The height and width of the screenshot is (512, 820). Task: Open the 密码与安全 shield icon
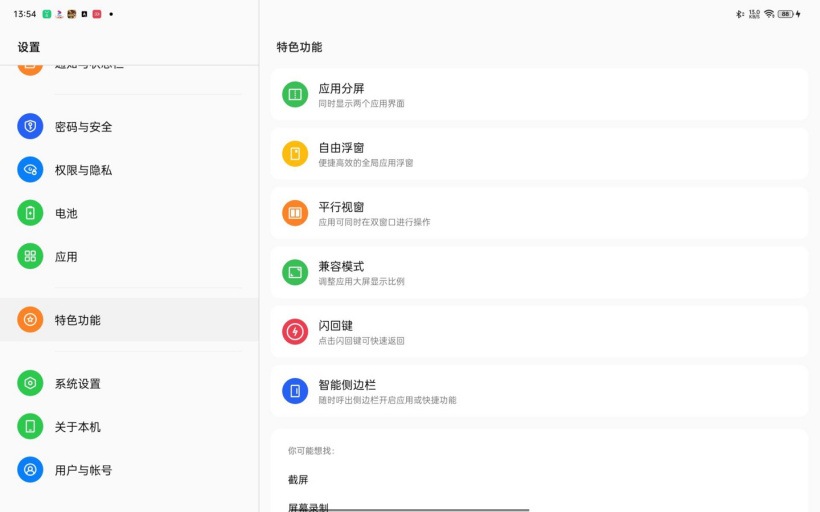30,127
